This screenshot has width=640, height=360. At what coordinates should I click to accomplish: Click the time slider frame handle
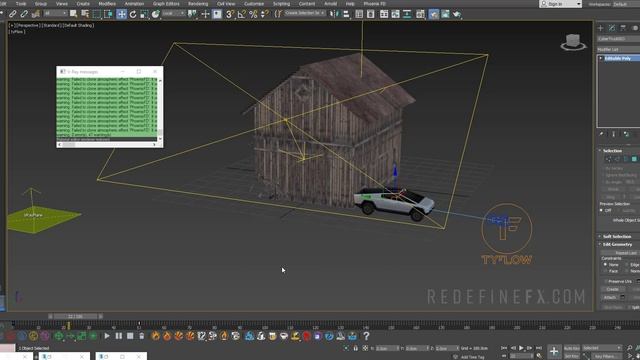[x=76, y=316]
